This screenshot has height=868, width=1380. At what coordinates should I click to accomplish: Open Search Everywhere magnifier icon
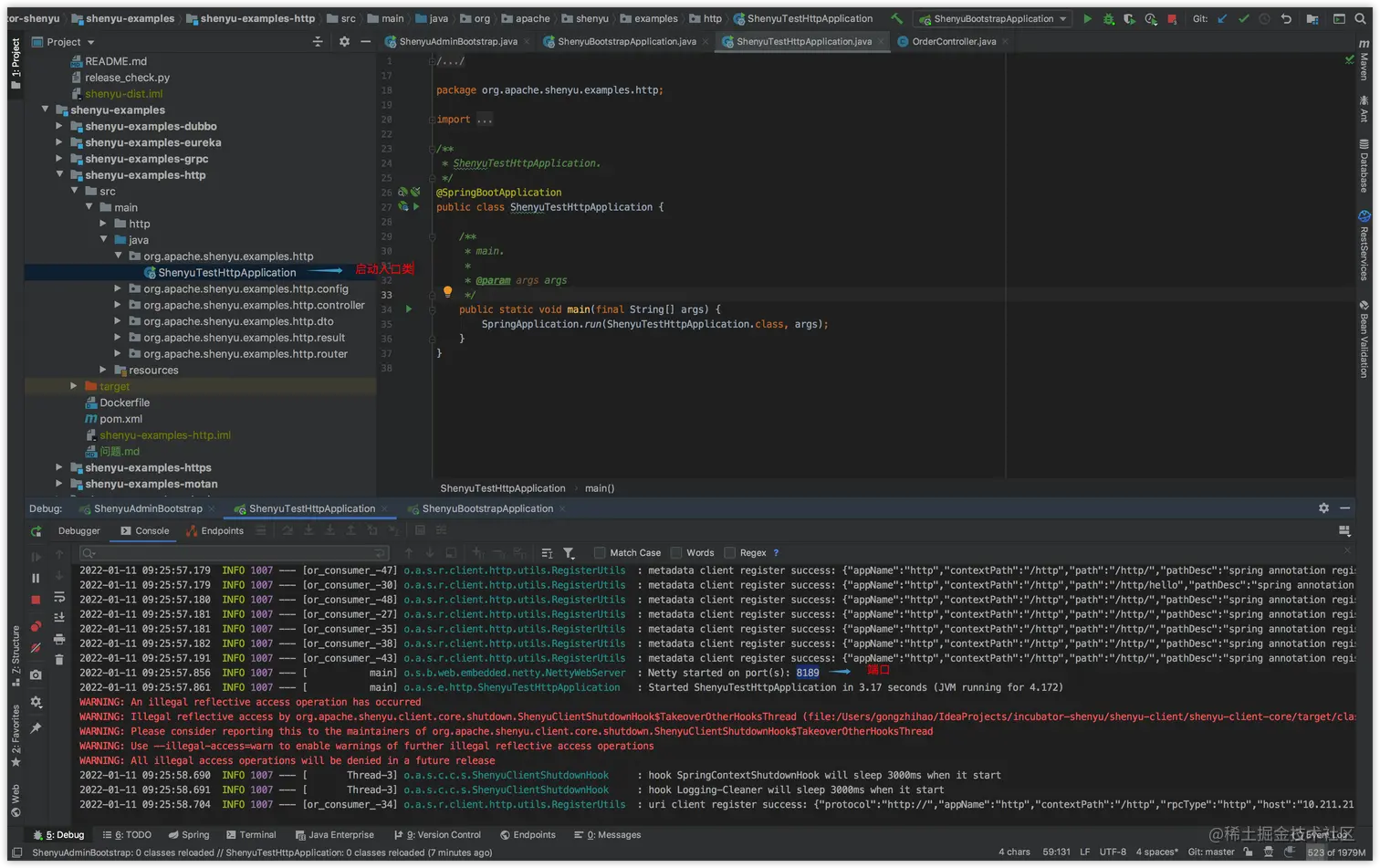(1360, 18)
